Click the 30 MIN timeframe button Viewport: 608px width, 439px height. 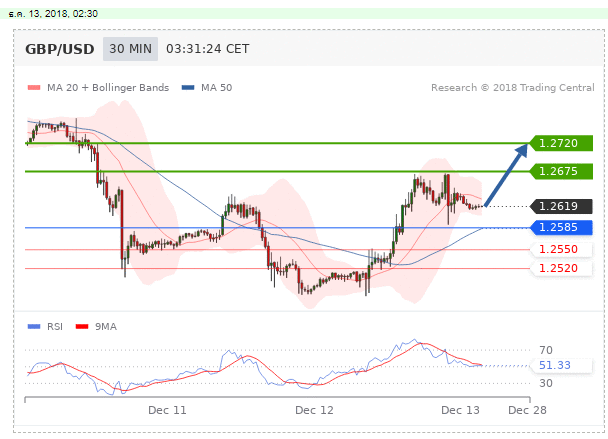point(130,49)
